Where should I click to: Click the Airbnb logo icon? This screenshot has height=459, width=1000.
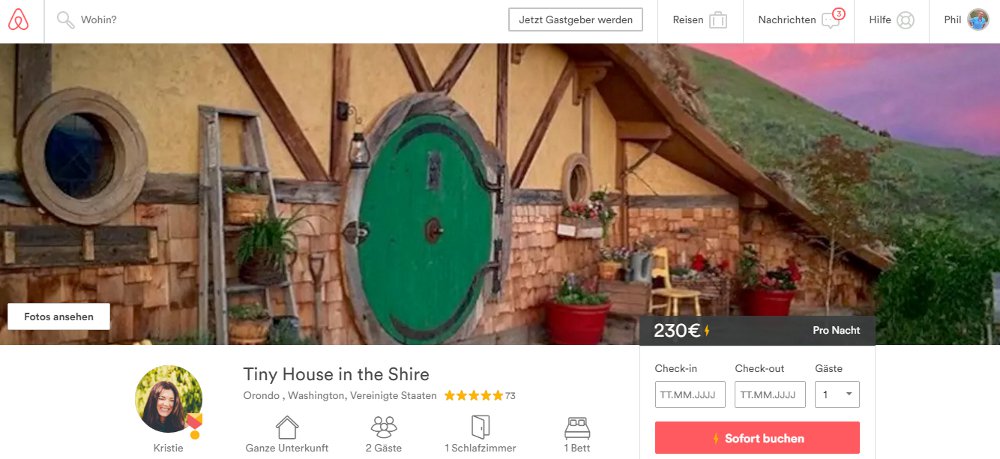18,20
